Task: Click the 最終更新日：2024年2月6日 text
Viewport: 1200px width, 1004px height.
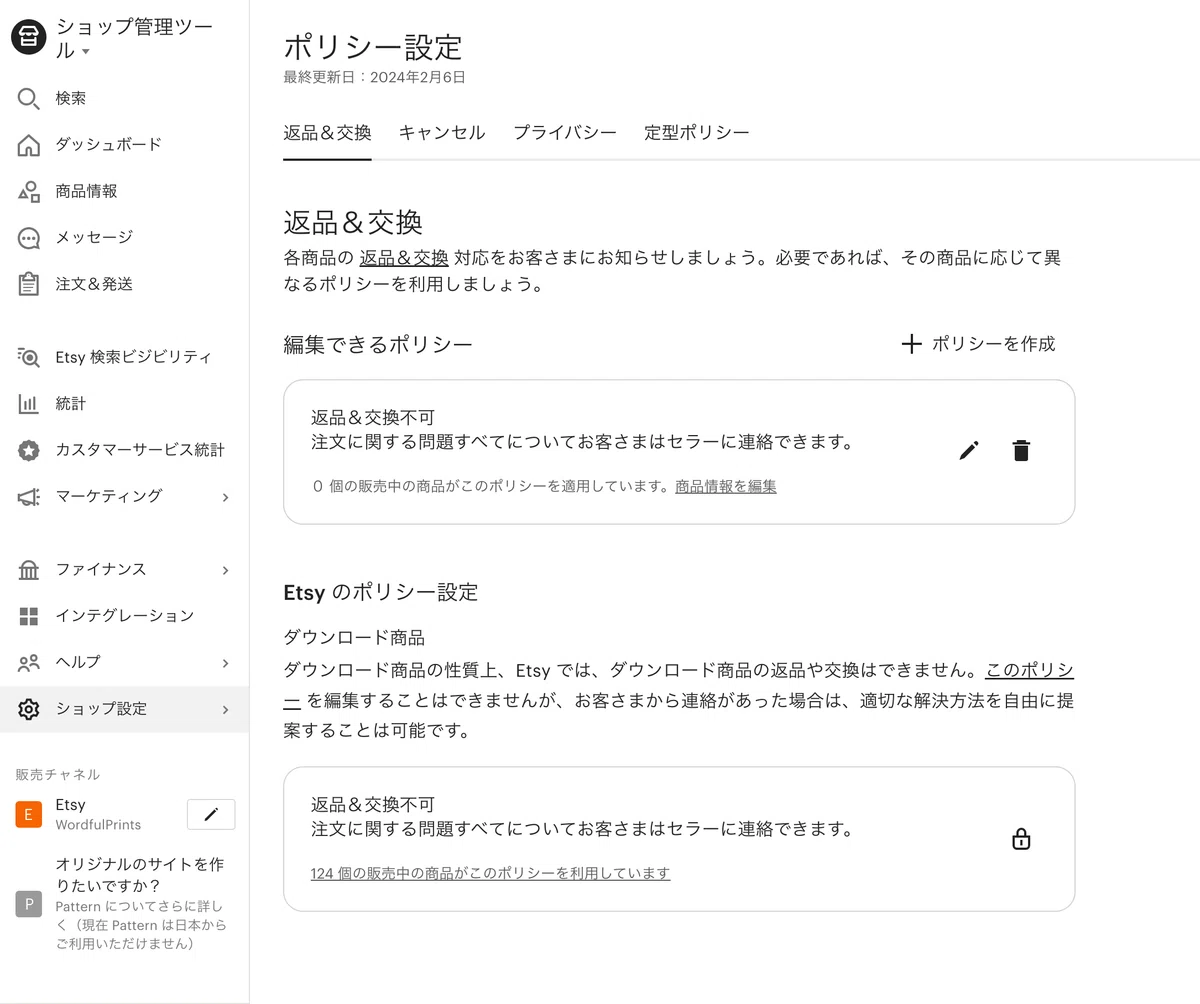Action: click(x=374, y=77)
